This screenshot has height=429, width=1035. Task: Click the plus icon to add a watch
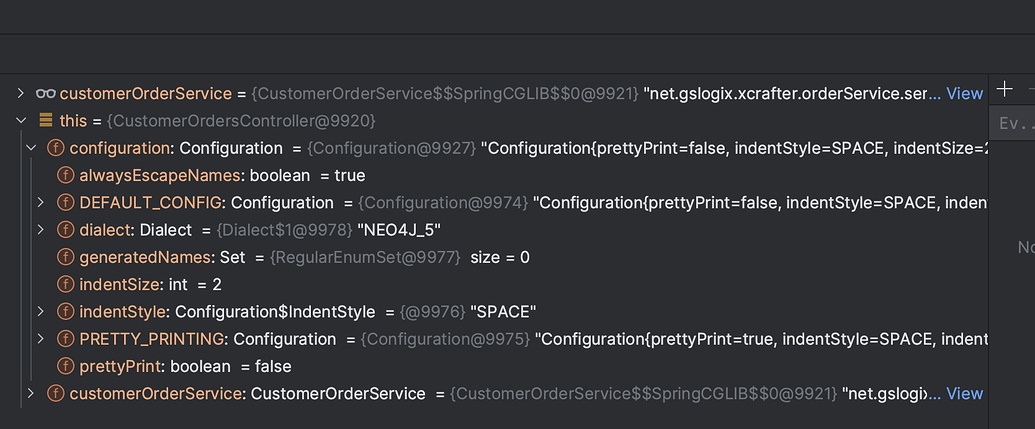(x=1005, y=89)
